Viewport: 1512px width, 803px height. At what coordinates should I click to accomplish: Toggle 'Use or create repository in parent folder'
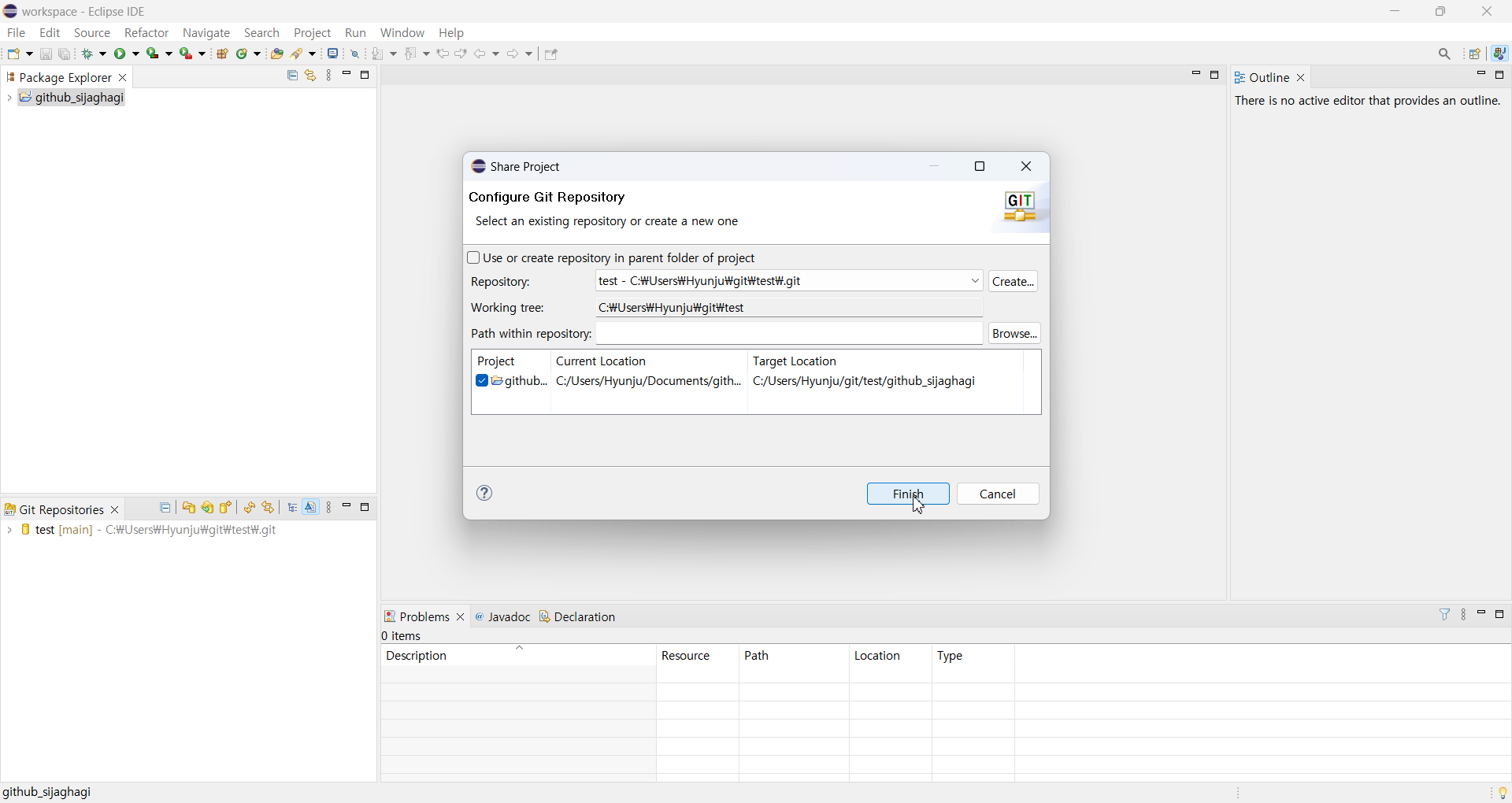[x=473, y=258]
